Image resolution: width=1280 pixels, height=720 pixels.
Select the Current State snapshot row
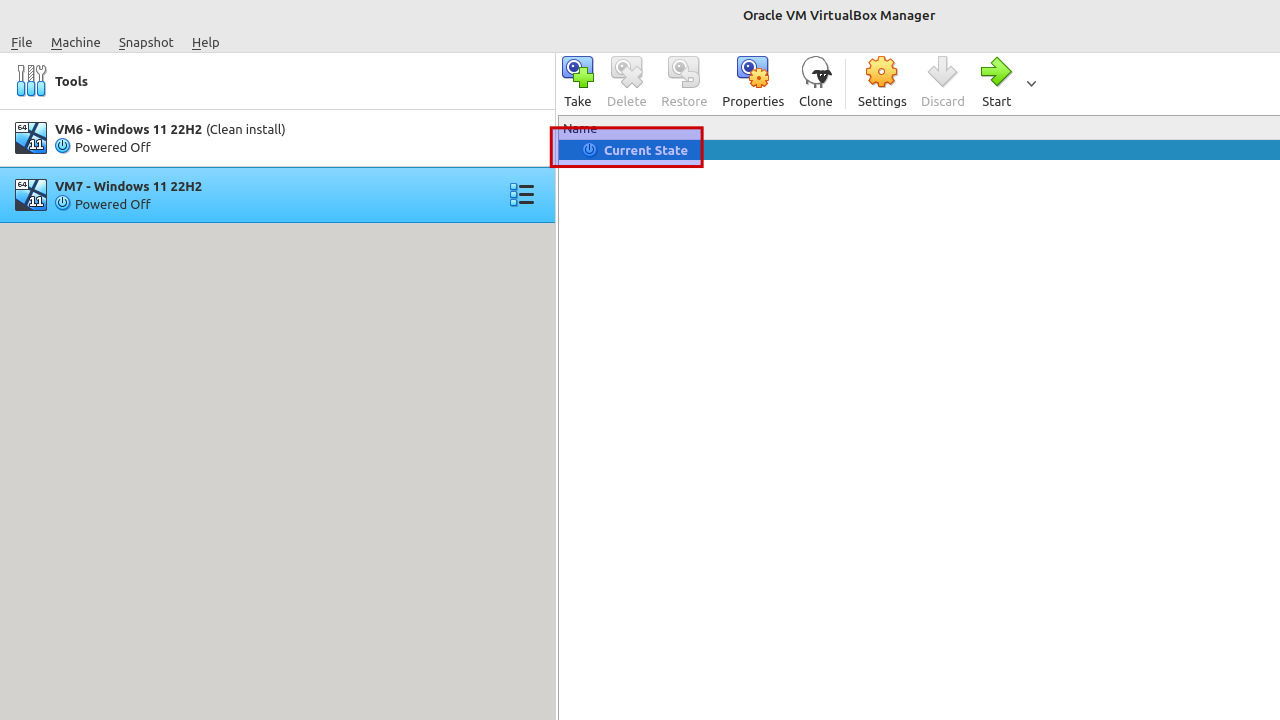[x=919, y=150]
